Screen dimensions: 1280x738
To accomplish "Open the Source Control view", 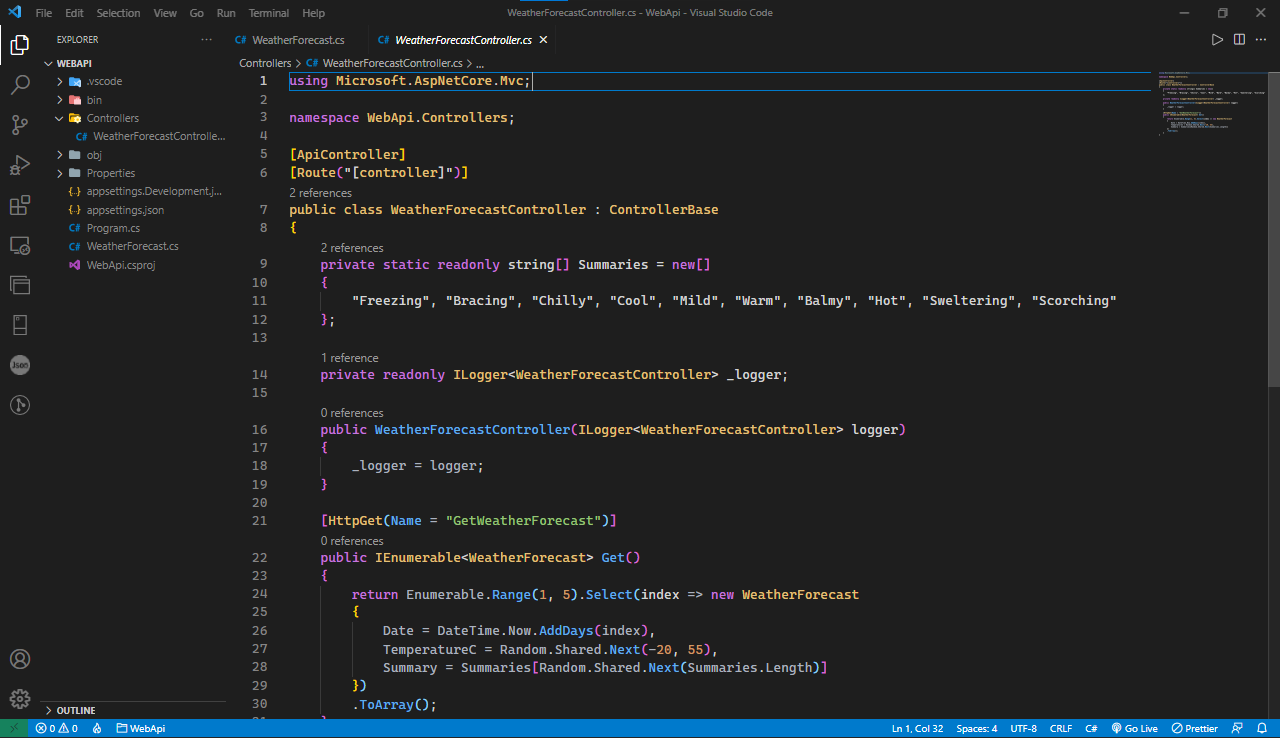I will coord(20,125).
